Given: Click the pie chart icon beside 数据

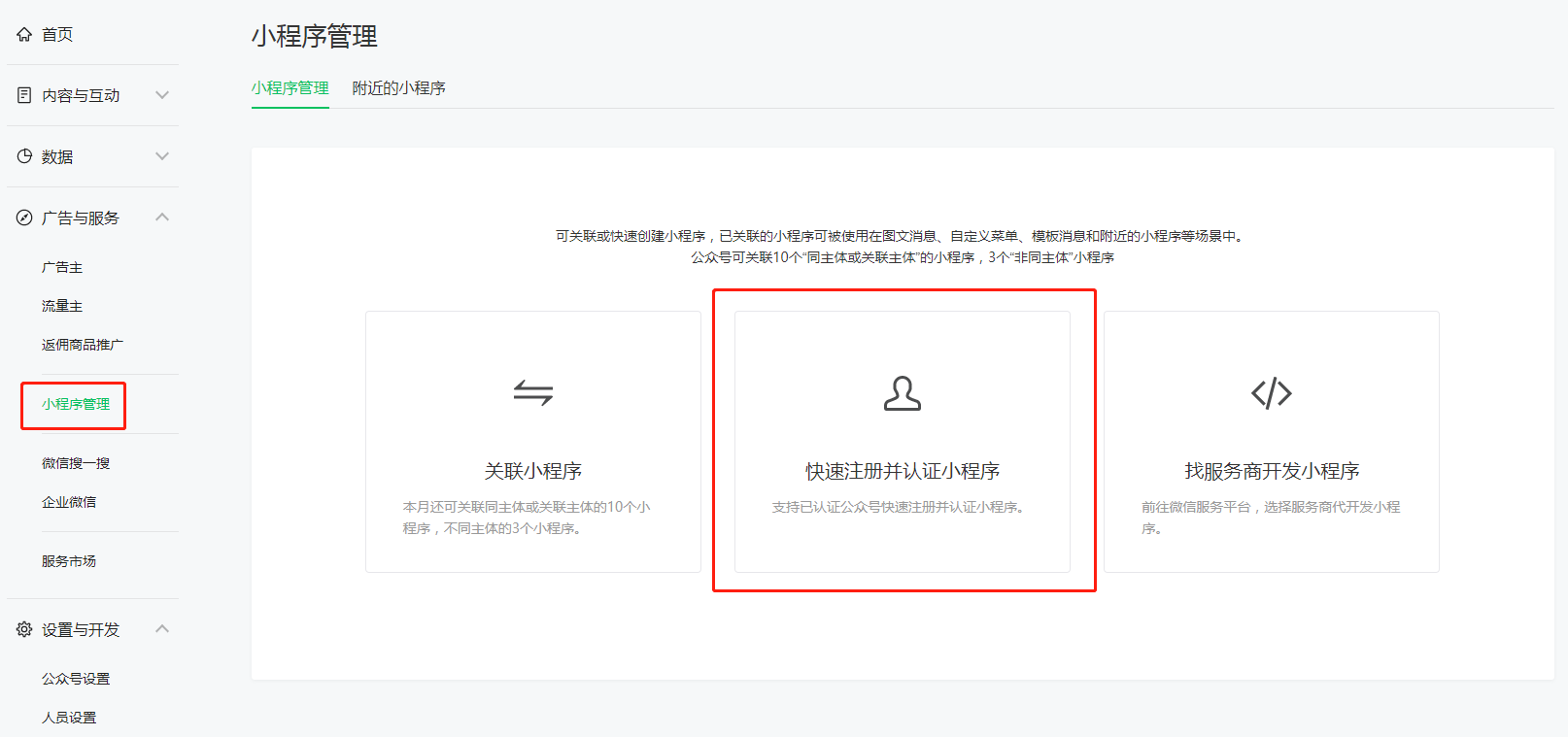Looking at the screenshot, I should coord(24,156).
